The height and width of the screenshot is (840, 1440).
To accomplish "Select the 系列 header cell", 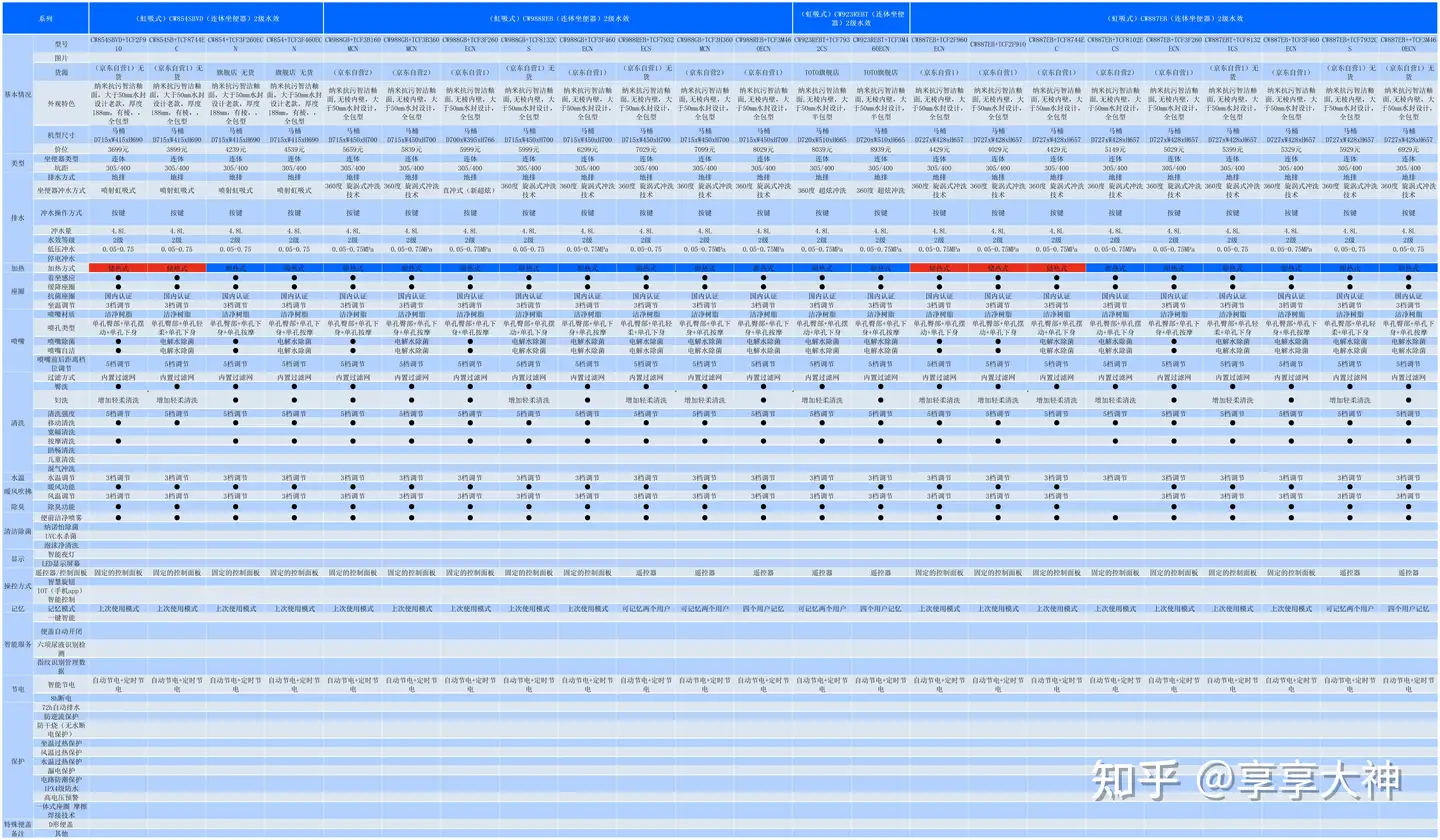I will coord(45,18).
